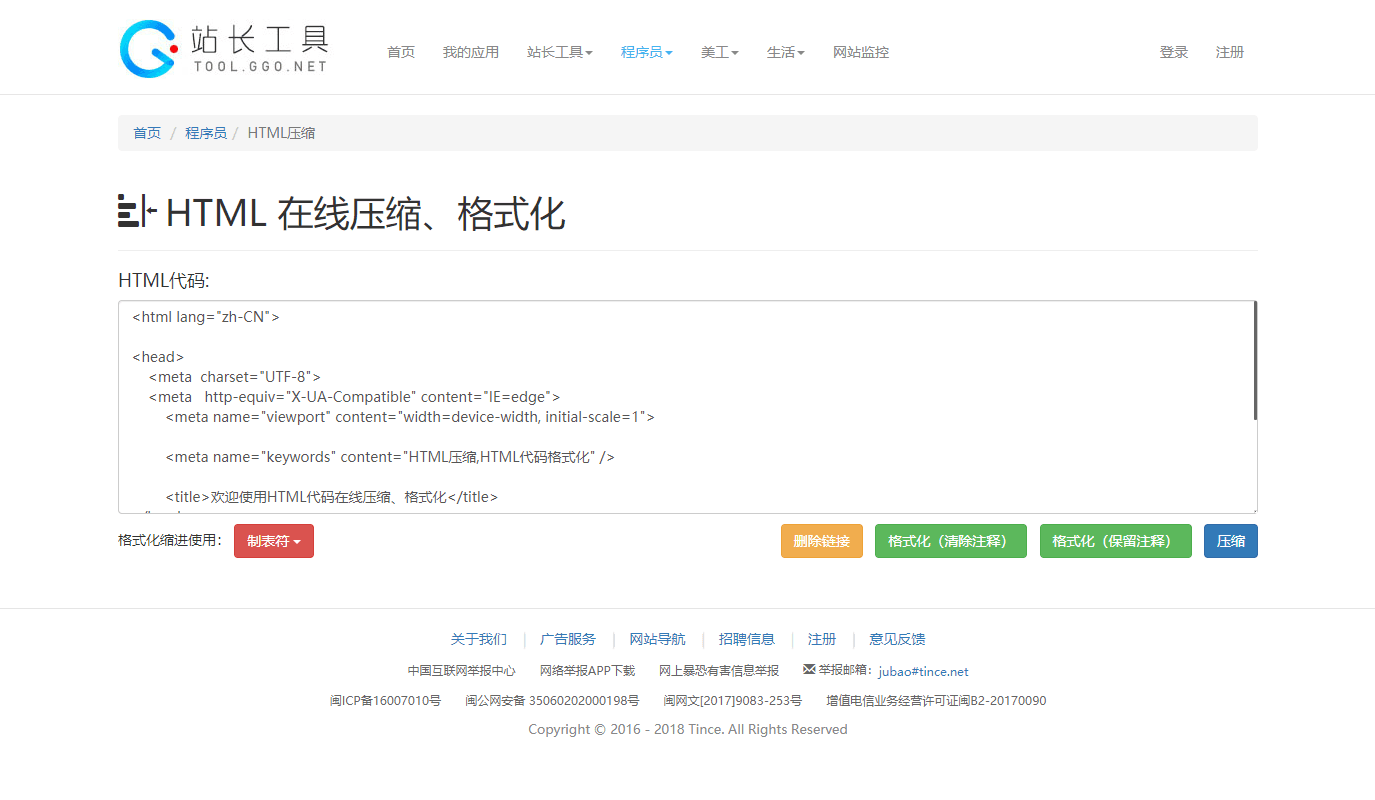Select 首页 in the navigation bar
The width and height of the screenshot is (1375, 800).
coord(400,52)
